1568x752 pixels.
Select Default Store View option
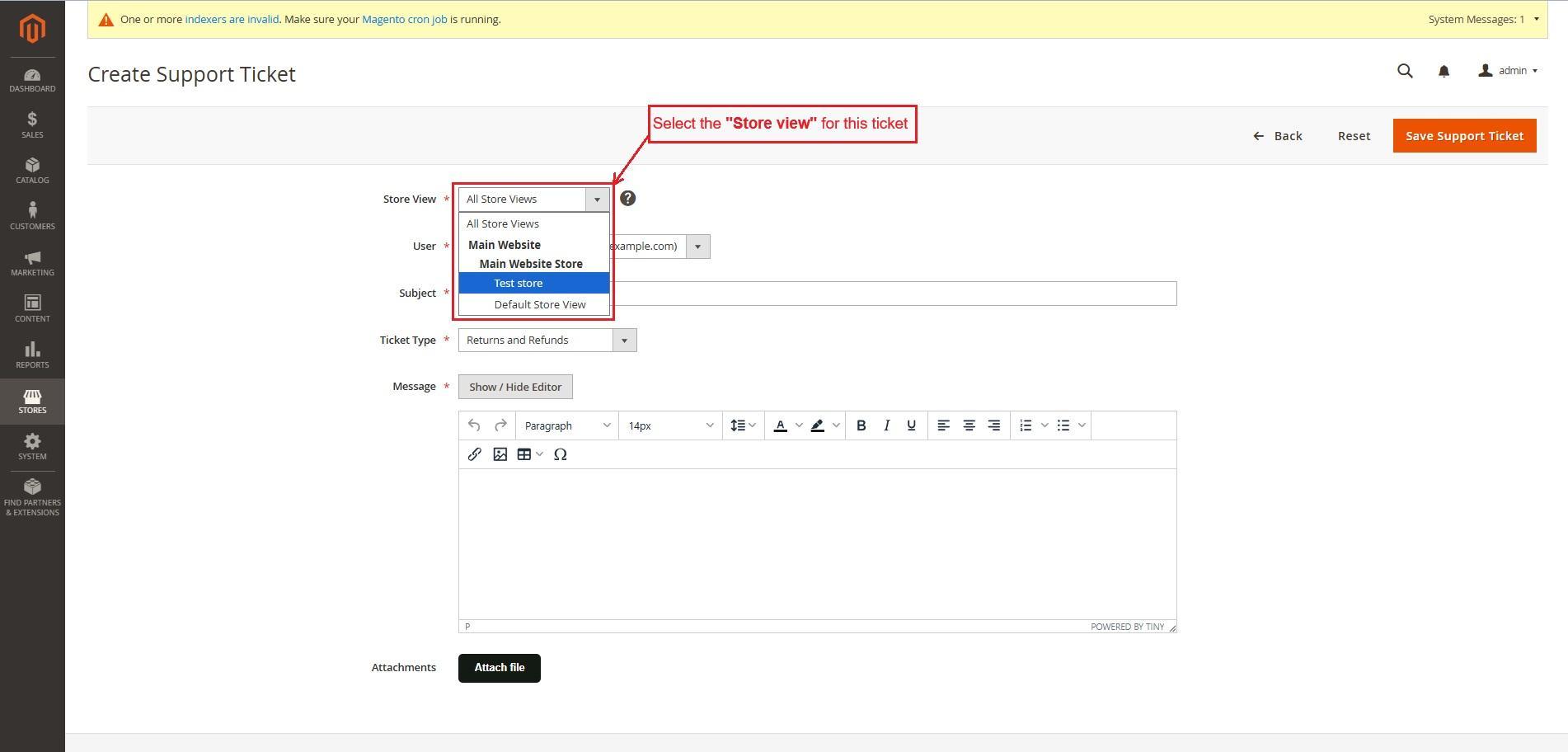point(534,304)
